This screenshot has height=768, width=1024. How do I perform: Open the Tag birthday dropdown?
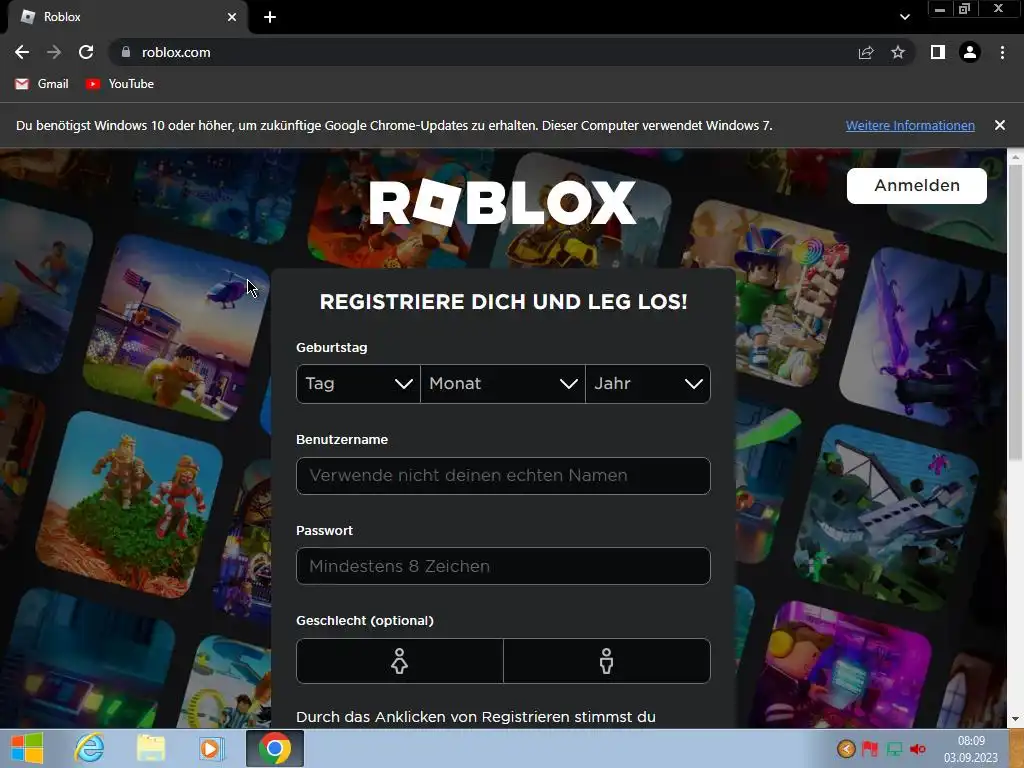click(x=358, y=384)
